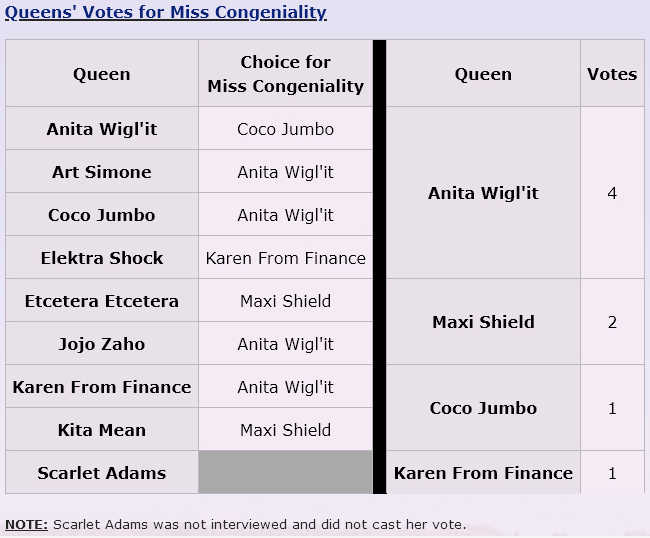Select the vote count 4 for Anita Wigl'it
650x538 pixels.
(612, 193)
